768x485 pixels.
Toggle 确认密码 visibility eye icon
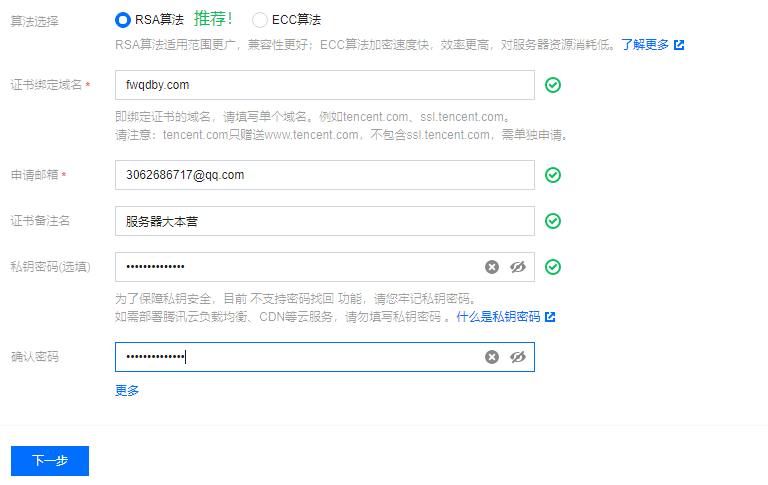point(518,357)
